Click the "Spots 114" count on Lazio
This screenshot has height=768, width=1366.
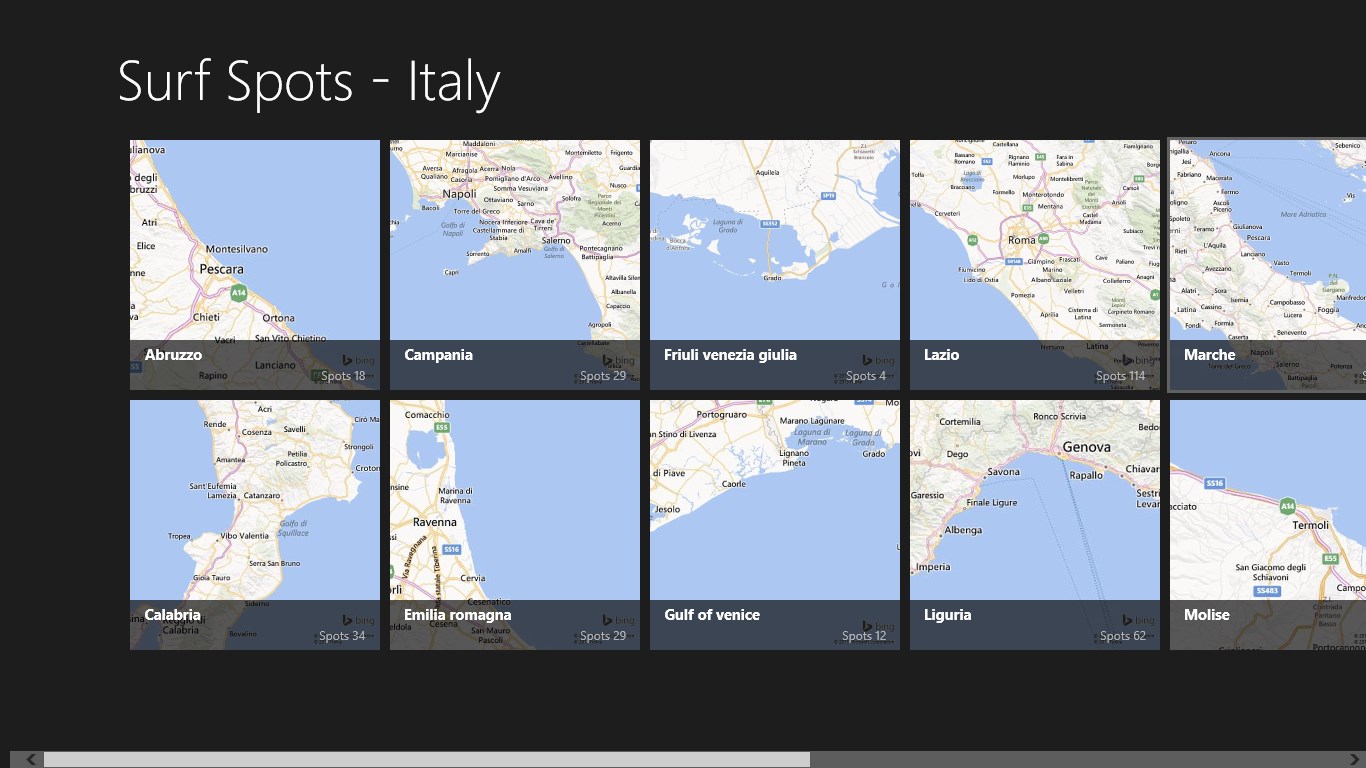pyautogui.click(x=1120, y=376)
